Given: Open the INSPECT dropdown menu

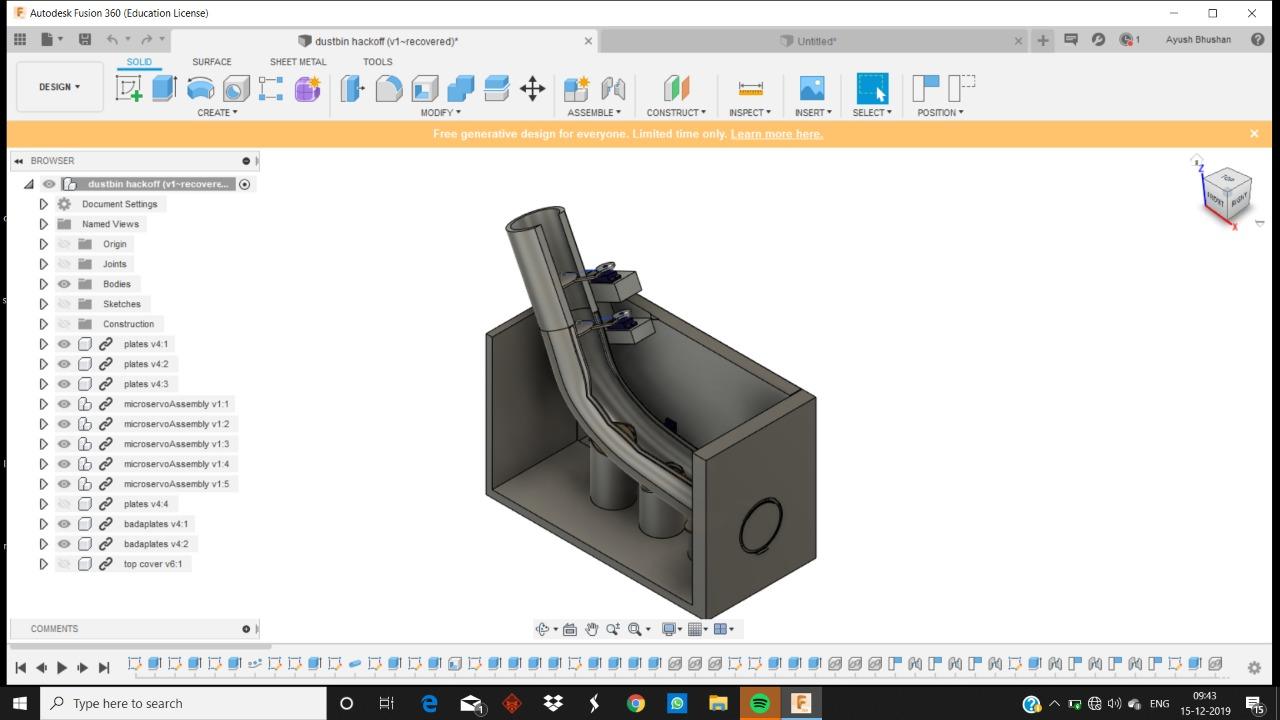Looking at the screenshot, I should tap(750, 112).
